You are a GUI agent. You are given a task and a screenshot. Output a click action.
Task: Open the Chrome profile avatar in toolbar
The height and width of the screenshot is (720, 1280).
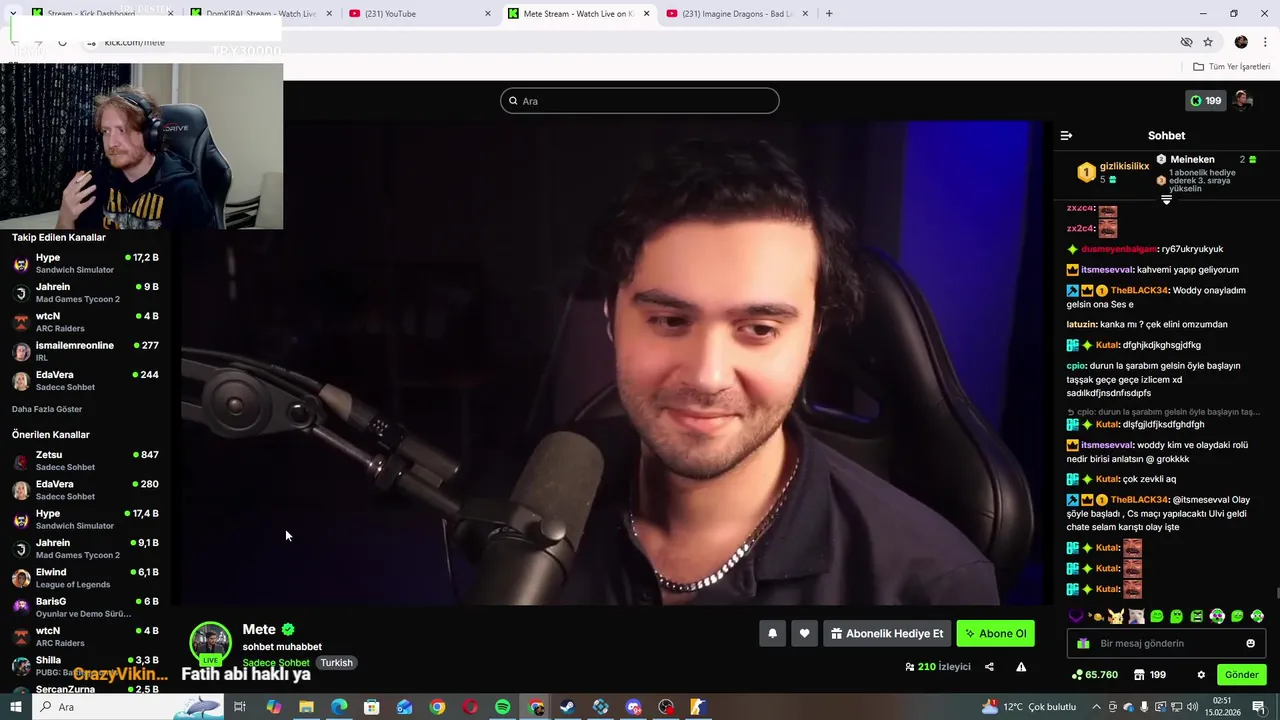click(x=1241, y=42)
